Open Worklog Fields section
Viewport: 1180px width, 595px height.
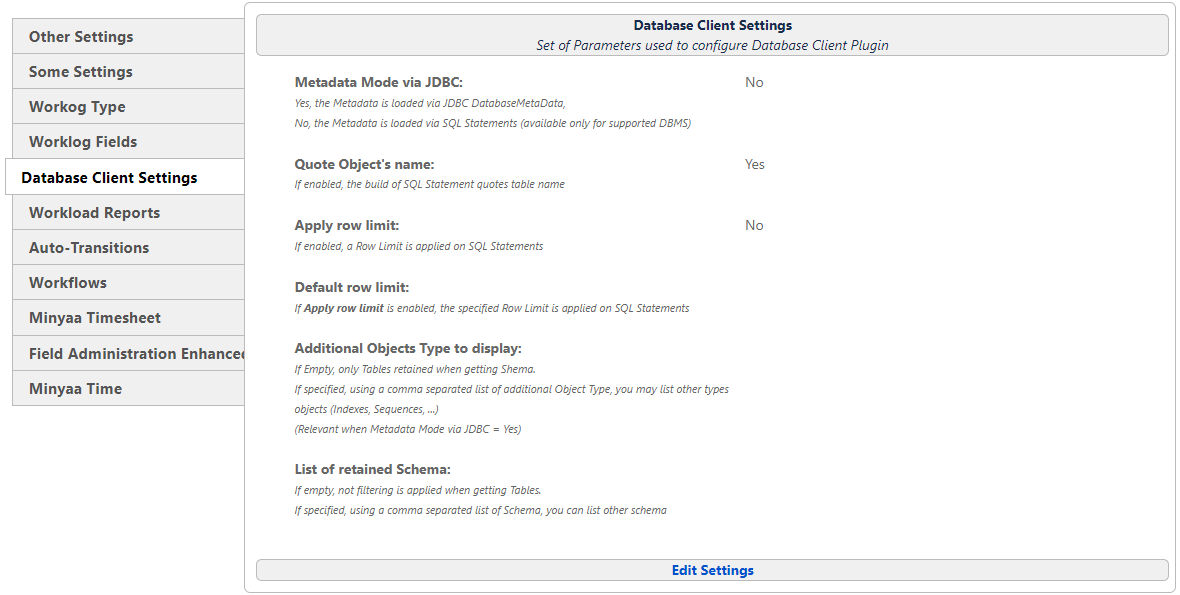coord(83,142)
